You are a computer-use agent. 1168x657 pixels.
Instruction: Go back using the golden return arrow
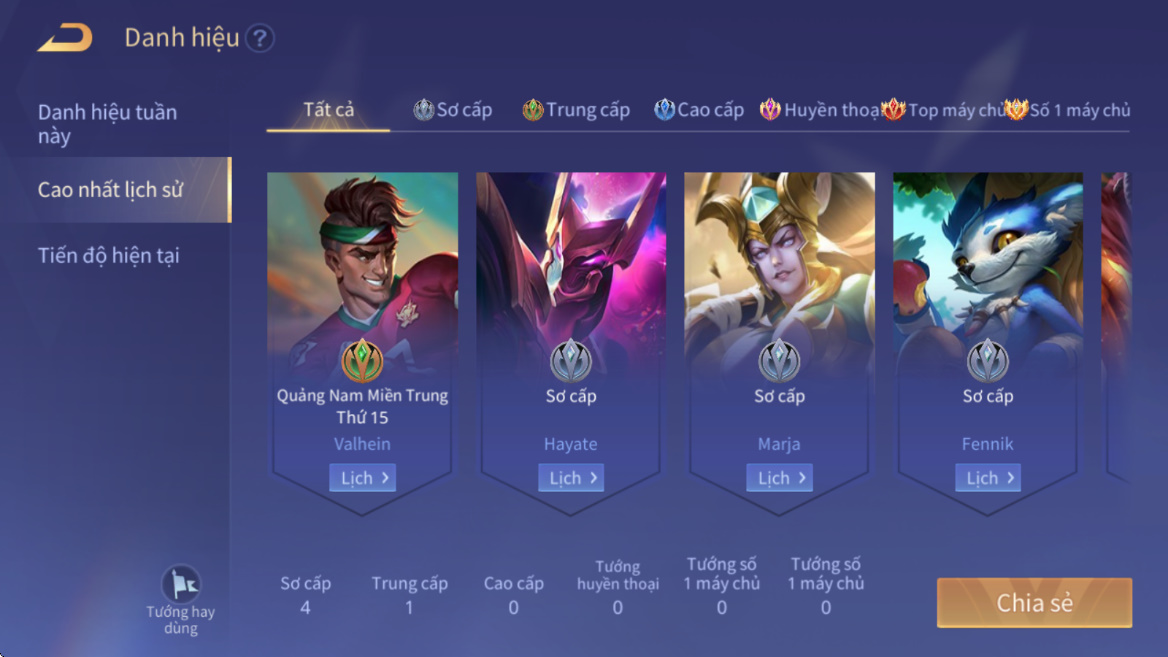point(65,37)
